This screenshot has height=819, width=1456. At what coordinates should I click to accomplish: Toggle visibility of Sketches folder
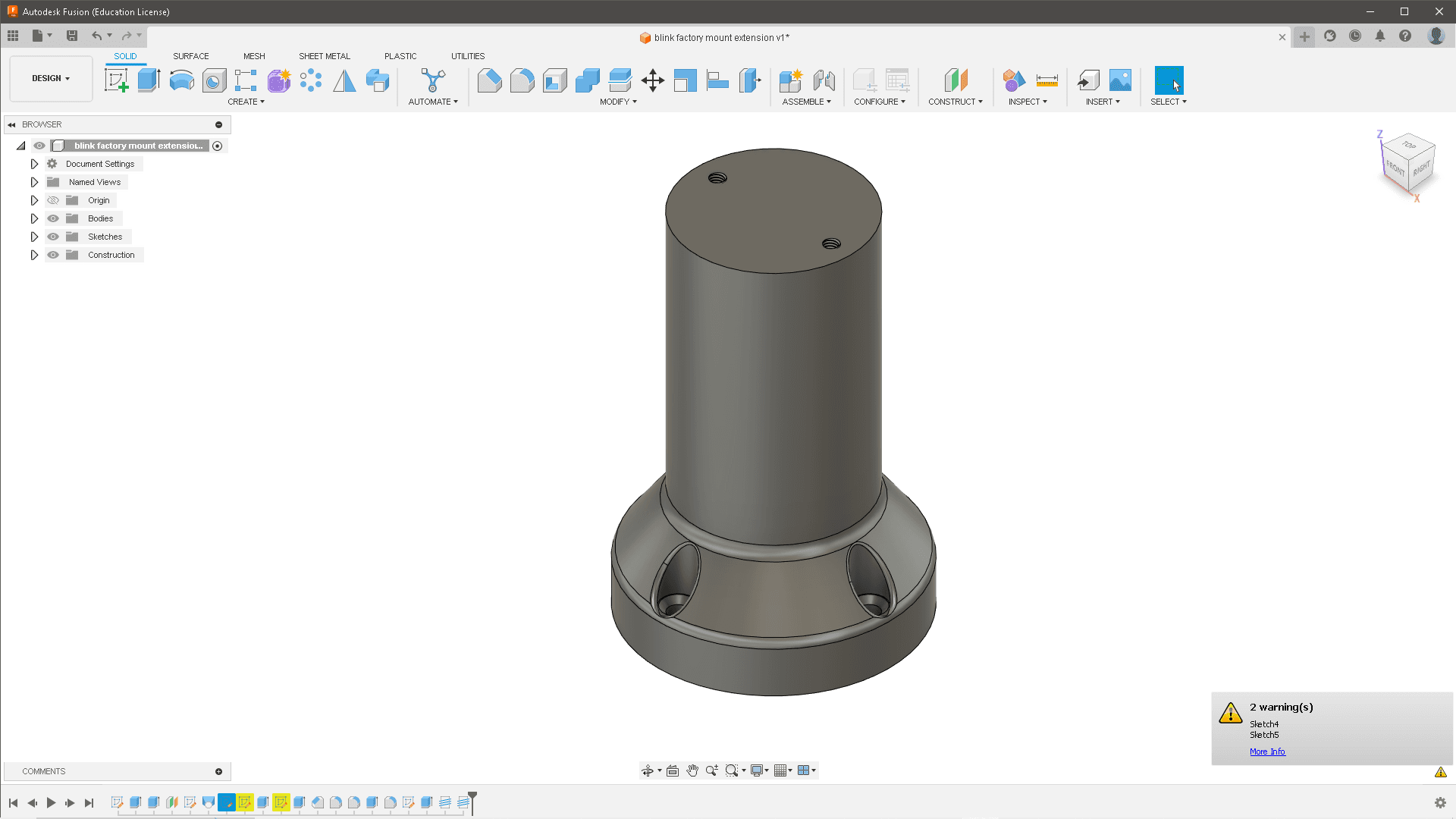click(53, 236)
